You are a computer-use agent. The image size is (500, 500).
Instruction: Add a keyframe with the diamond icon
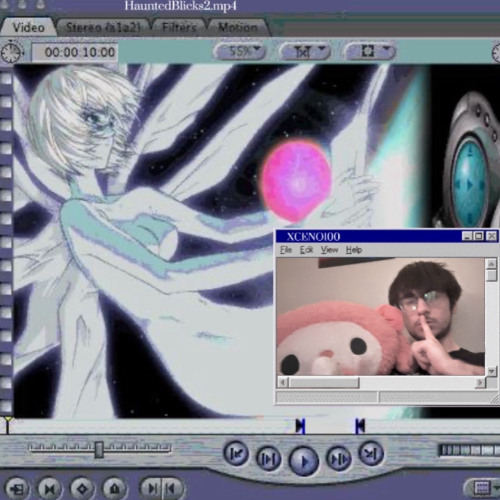point(82,489)
